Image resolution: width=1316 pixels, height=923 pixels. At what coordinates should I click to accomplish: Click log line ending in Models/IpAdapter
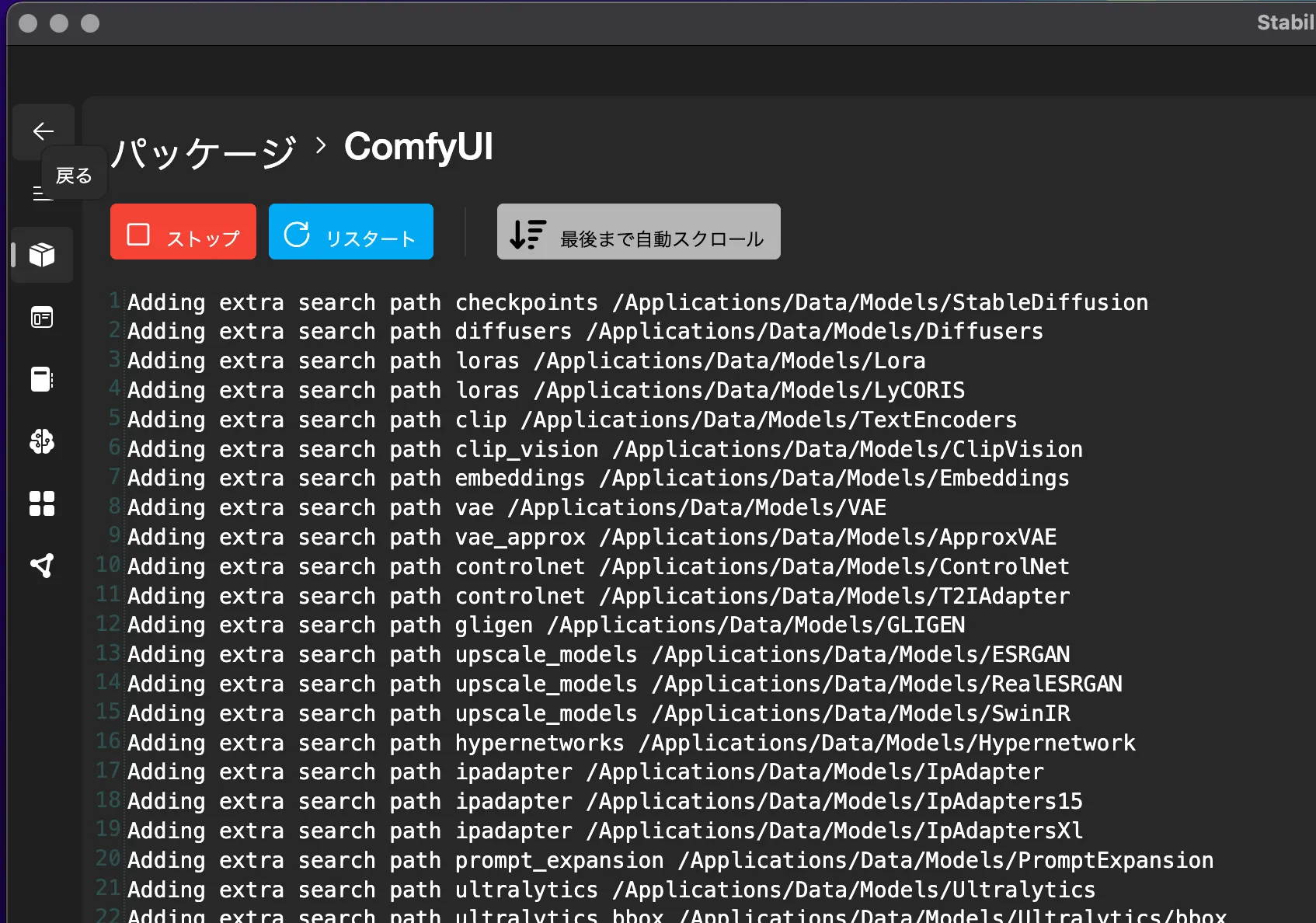click(x=586, y=772)
